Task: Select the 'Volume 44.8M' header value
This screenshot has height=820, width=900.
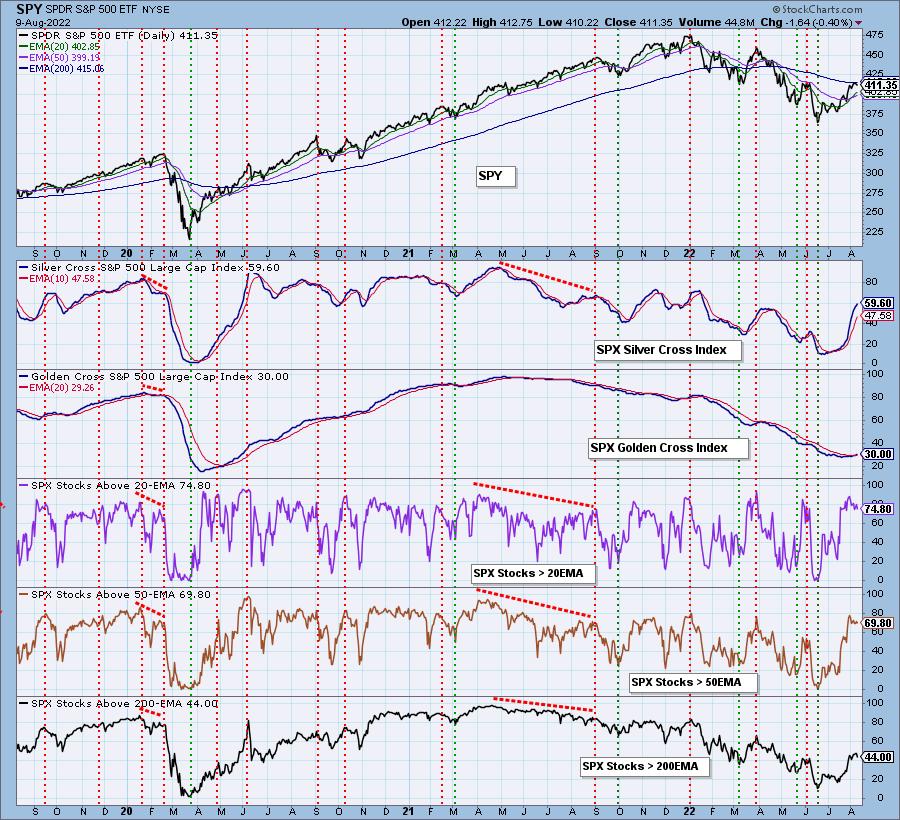Action: [x=716, y=22]
